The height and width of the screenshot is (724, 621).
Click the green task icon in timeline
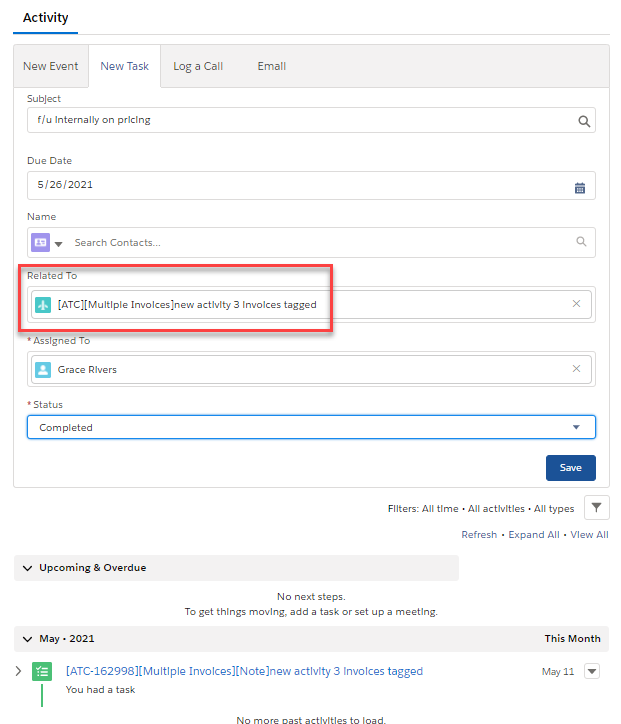pos(42,672)
